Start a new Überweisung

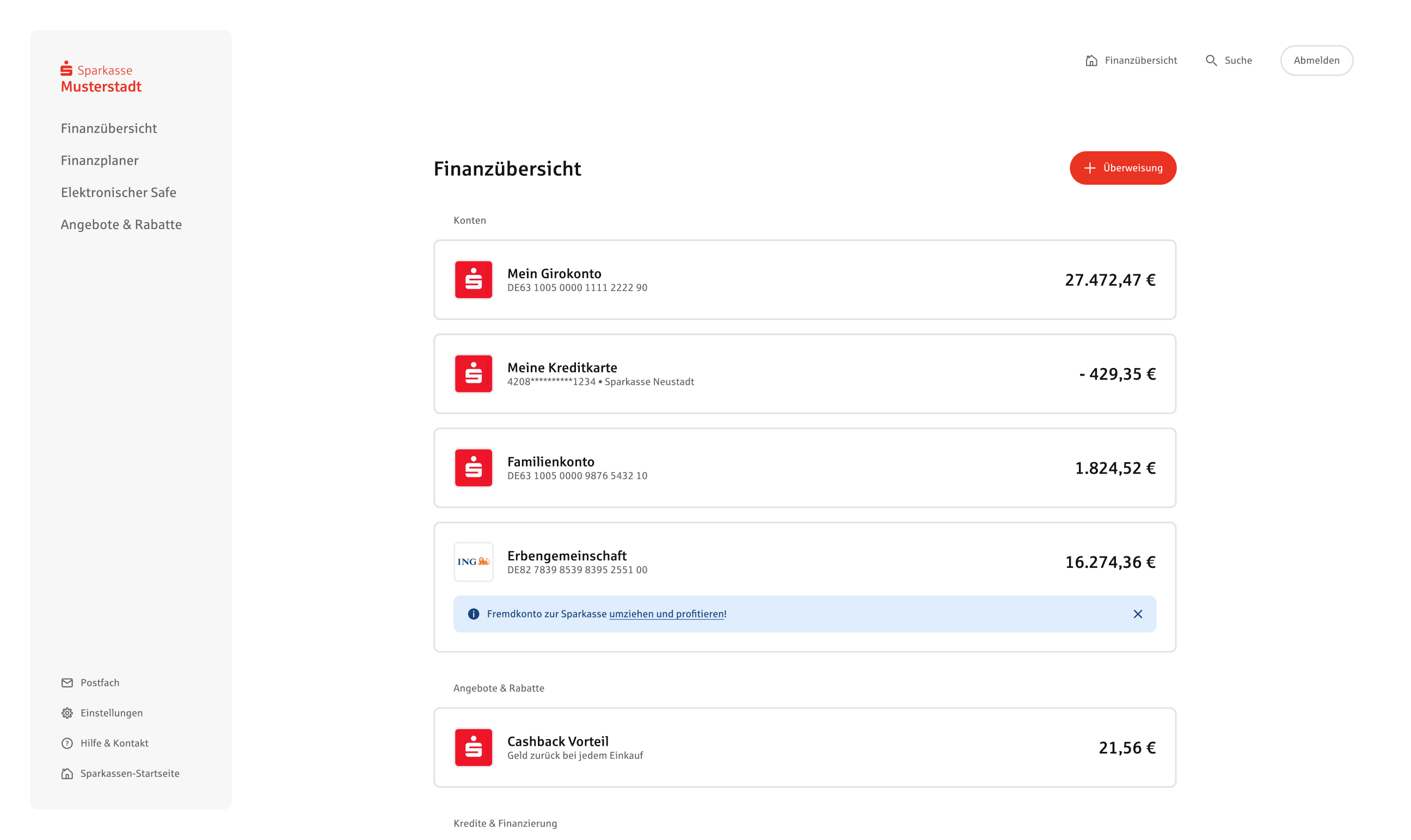1122,168
